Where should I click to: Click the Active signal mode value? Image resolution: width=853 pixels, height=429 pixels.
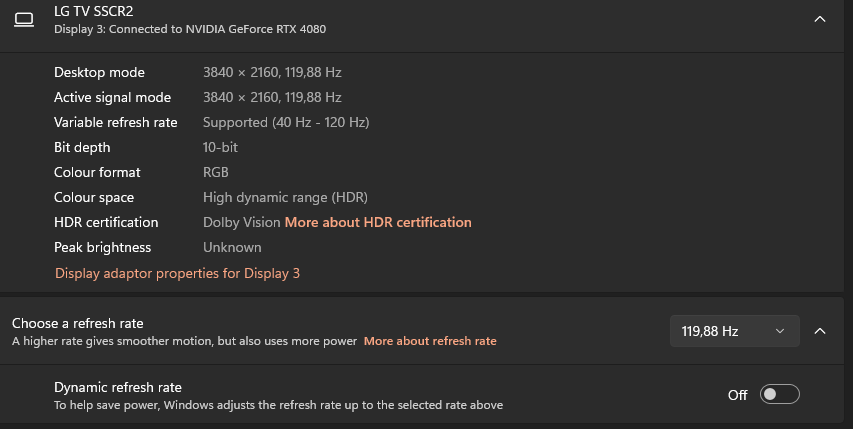click(x=272, y=97)
